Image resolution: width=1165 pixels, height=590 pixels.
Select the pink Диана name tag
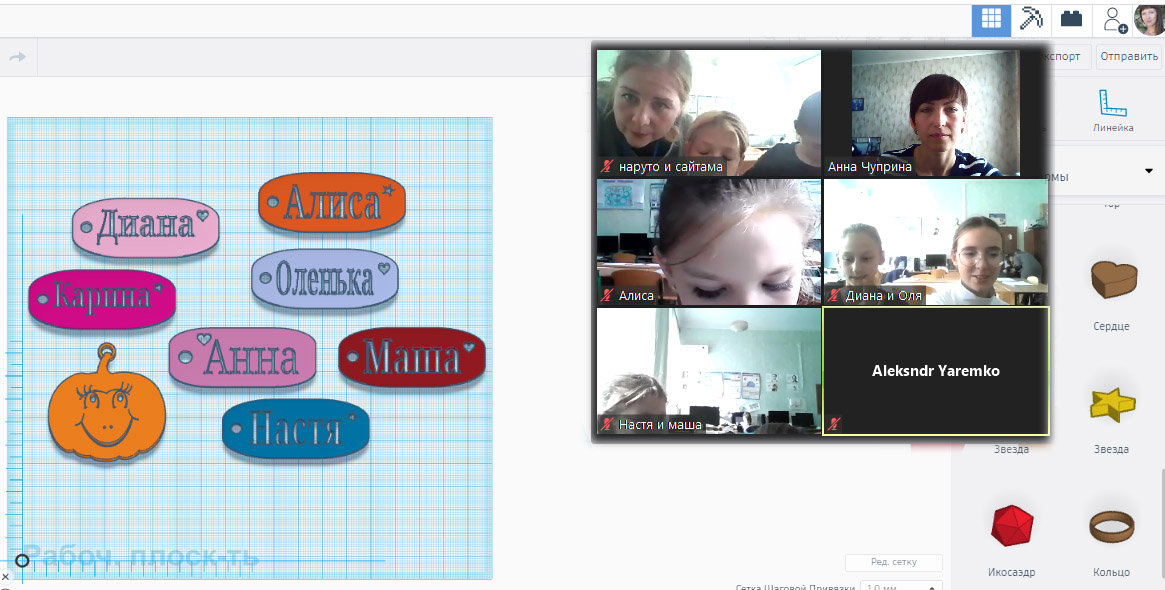pos(145,227)
